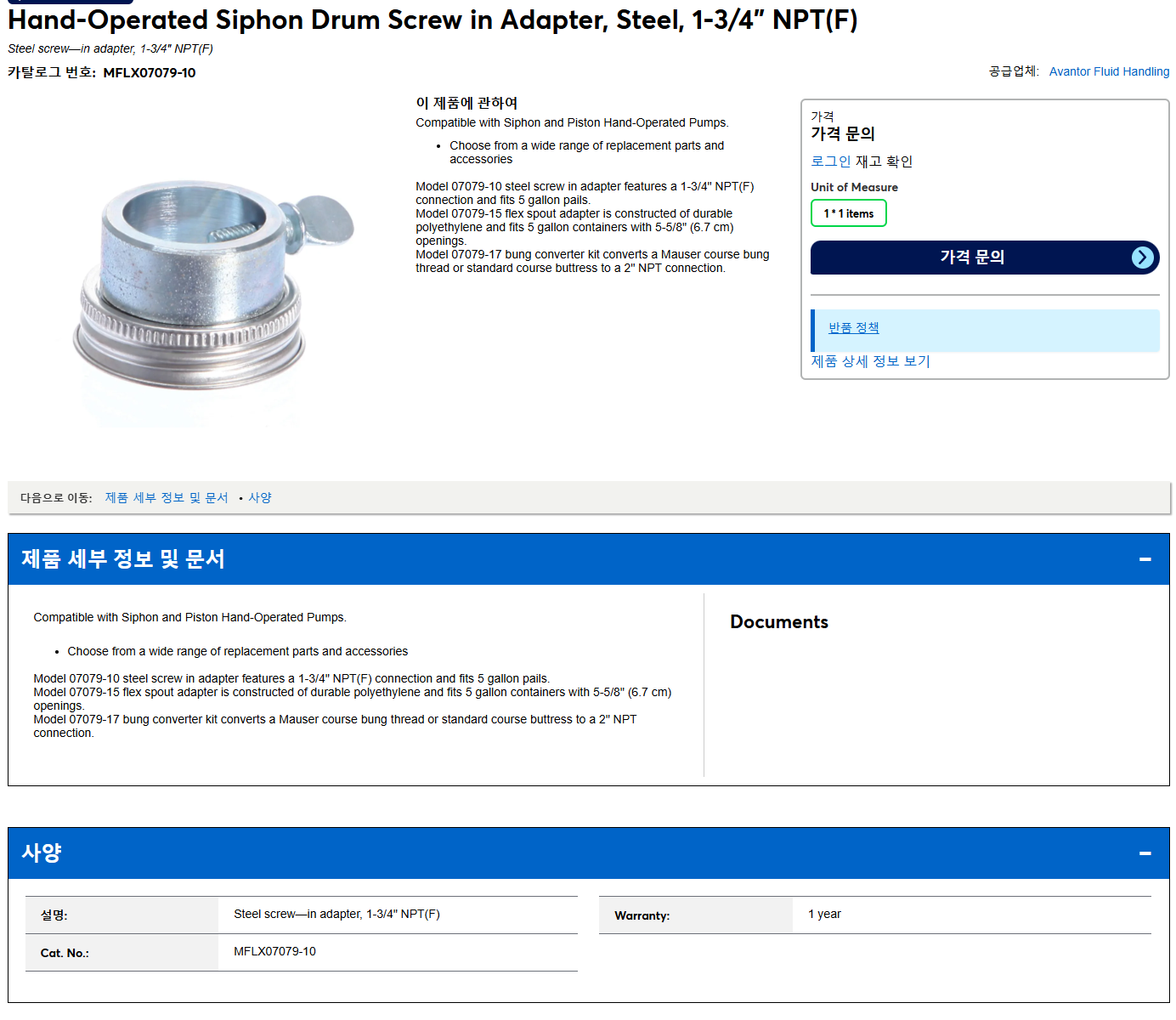Viewport: 1176px width, 1020px height.
Task: Click the Warranty value 1 year
Action: 824,914
